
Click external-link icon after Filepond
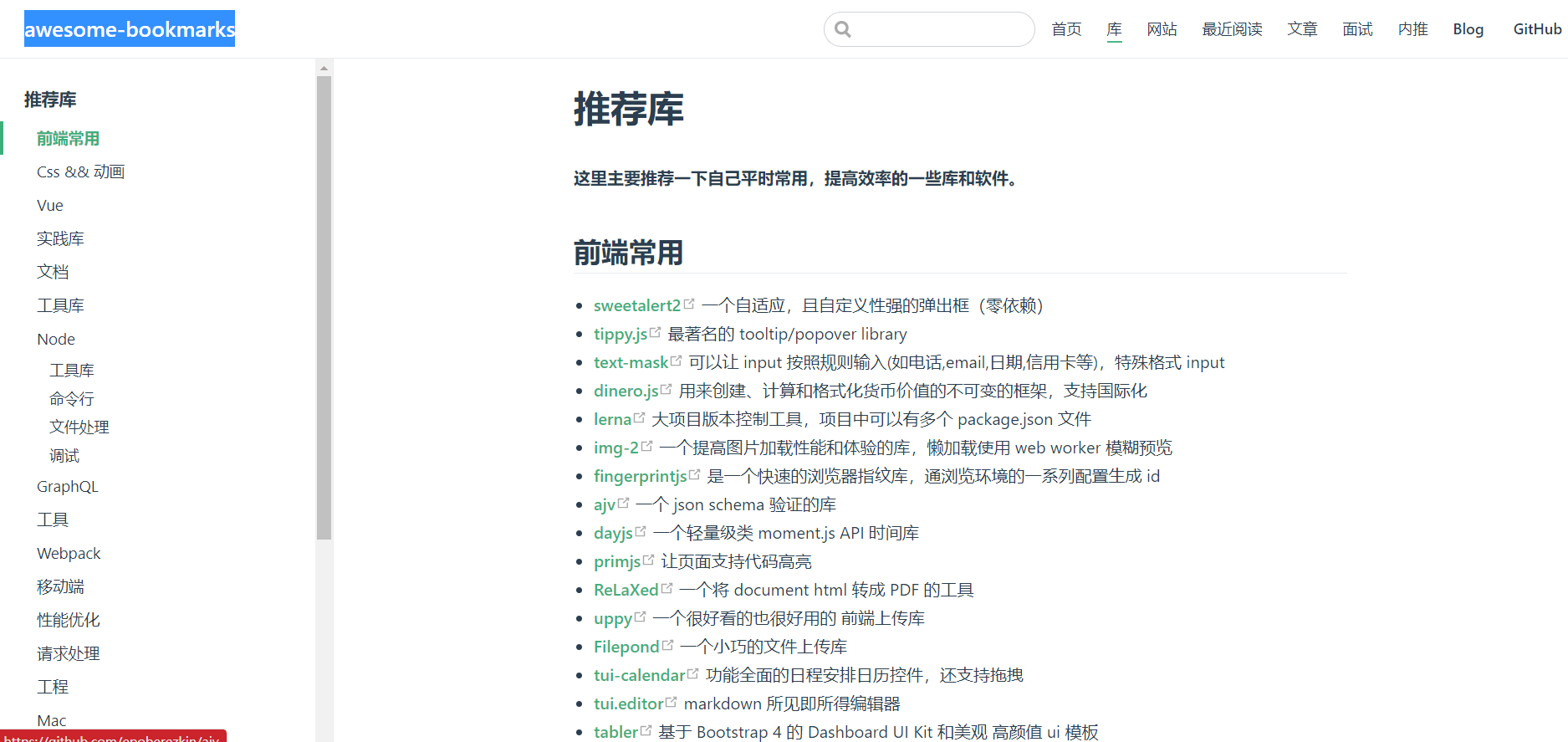pyautogui.click(x=667, y=645)
